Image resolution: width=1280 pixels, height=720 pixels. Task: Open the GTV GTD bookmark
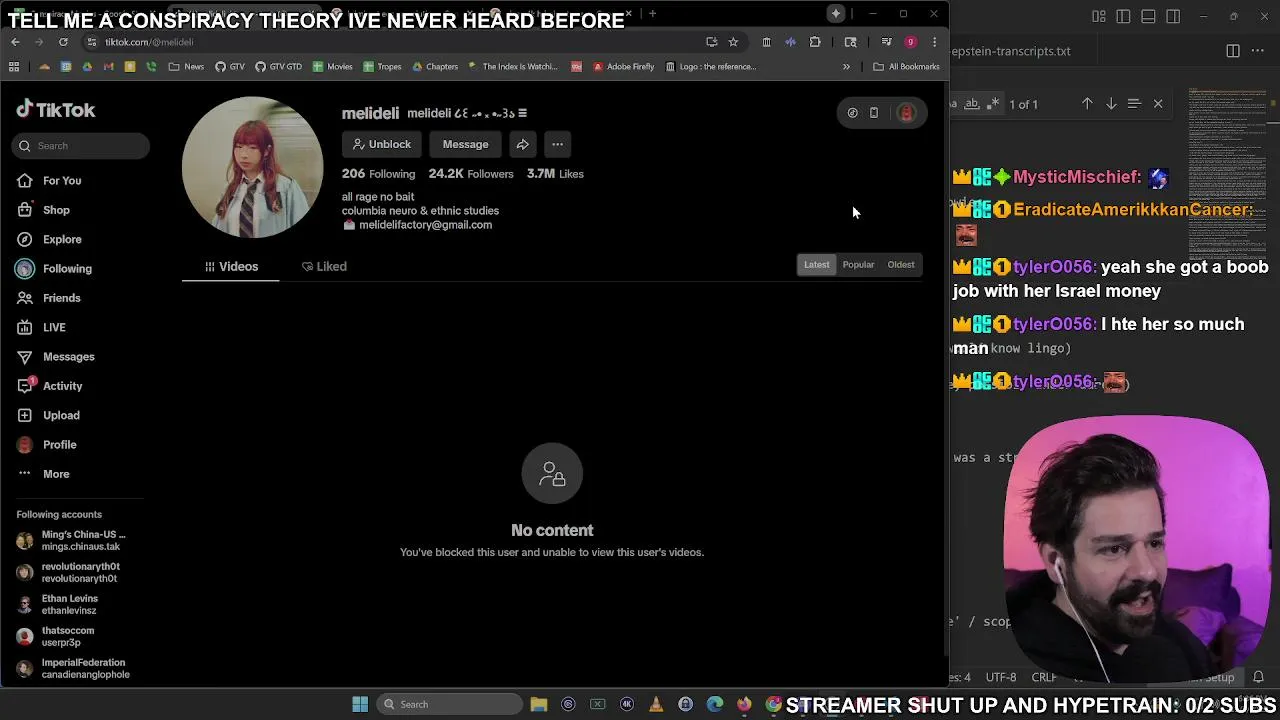(x=278, y=67)
